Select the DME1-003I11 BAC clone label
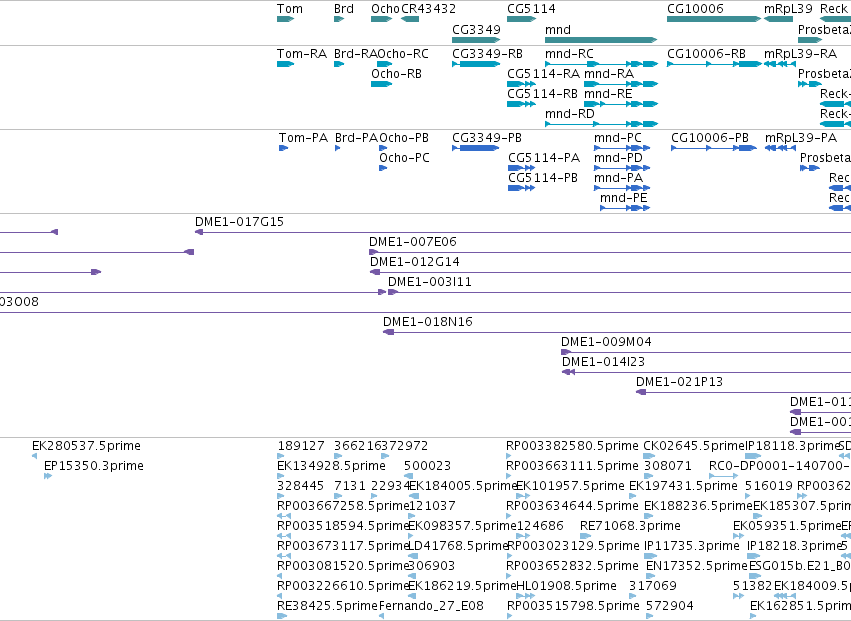This screenshot has height=621, width=851. click(430, 282)
